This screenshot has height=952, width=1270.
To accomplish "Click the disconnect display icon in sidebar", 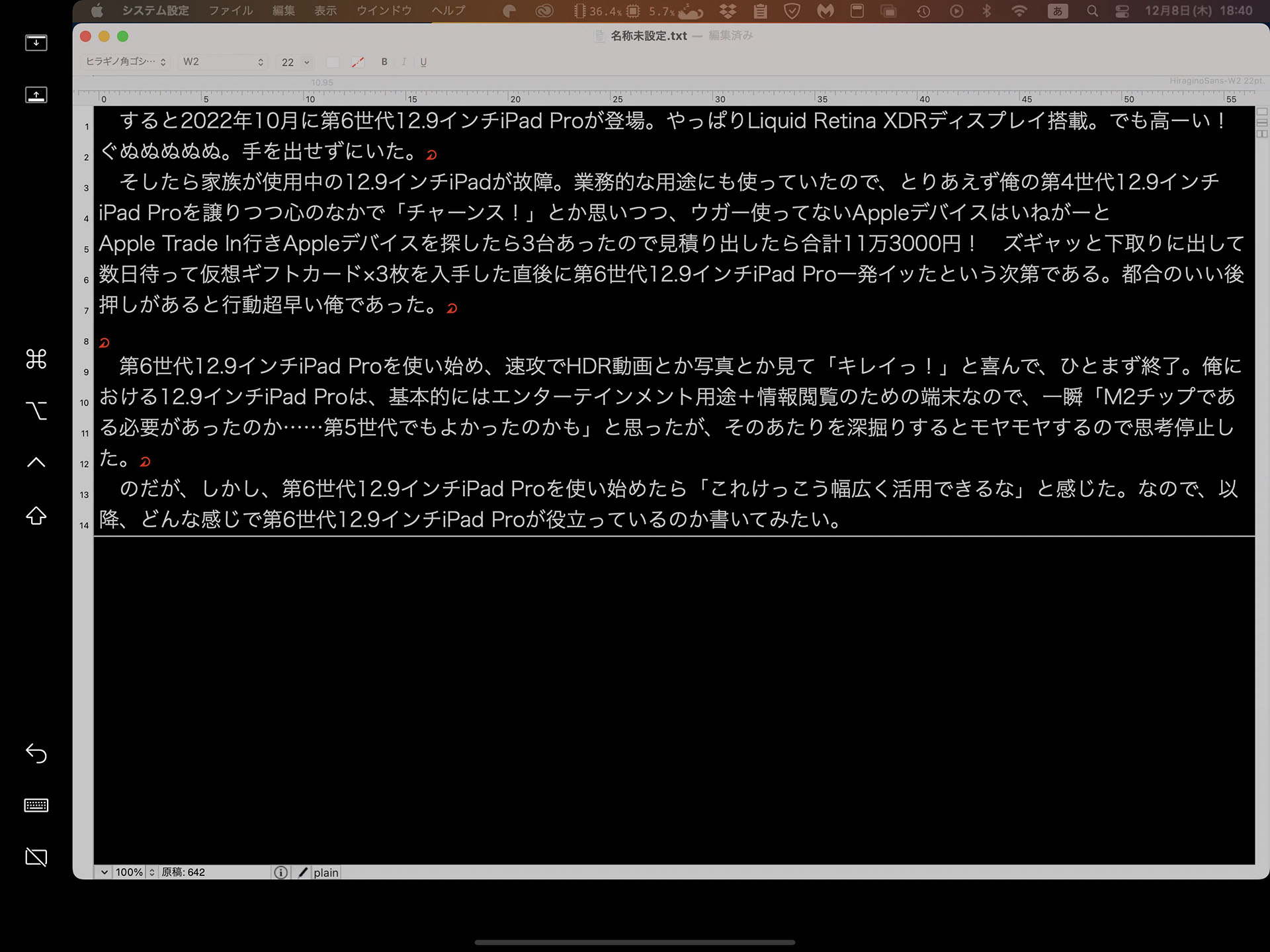I will click(x=36, y=857).
